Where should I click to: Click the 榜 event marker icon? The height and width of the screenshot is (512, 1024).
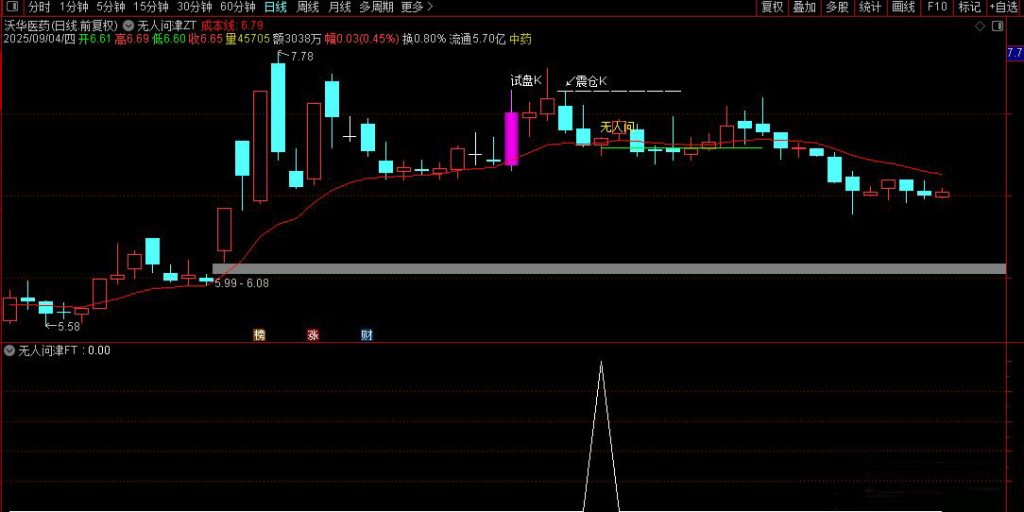pos(260,335)
